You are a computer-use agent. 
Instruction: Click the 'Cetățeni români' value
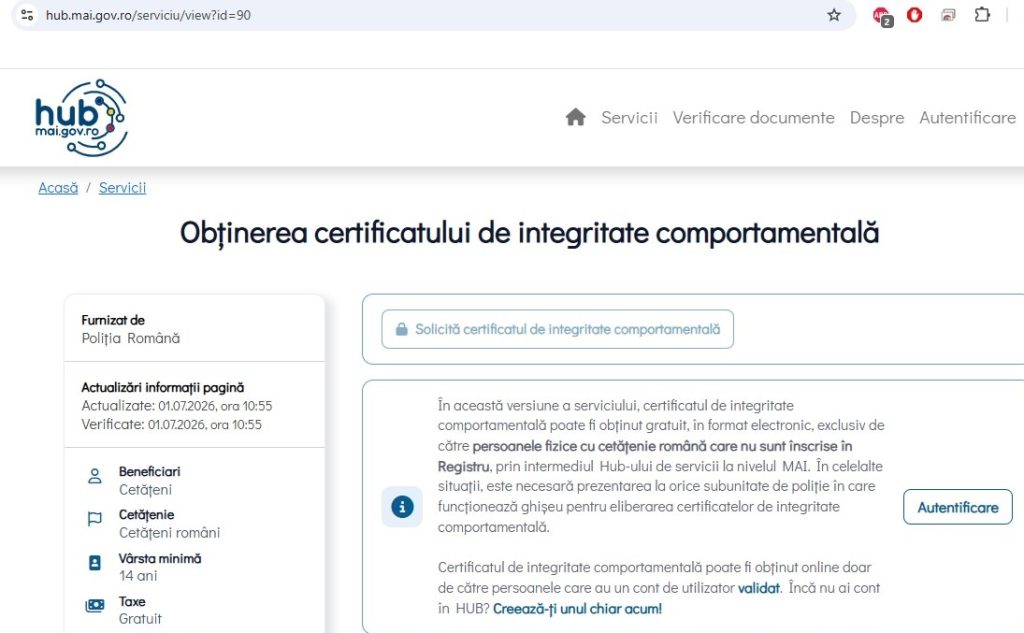[170, 533]
